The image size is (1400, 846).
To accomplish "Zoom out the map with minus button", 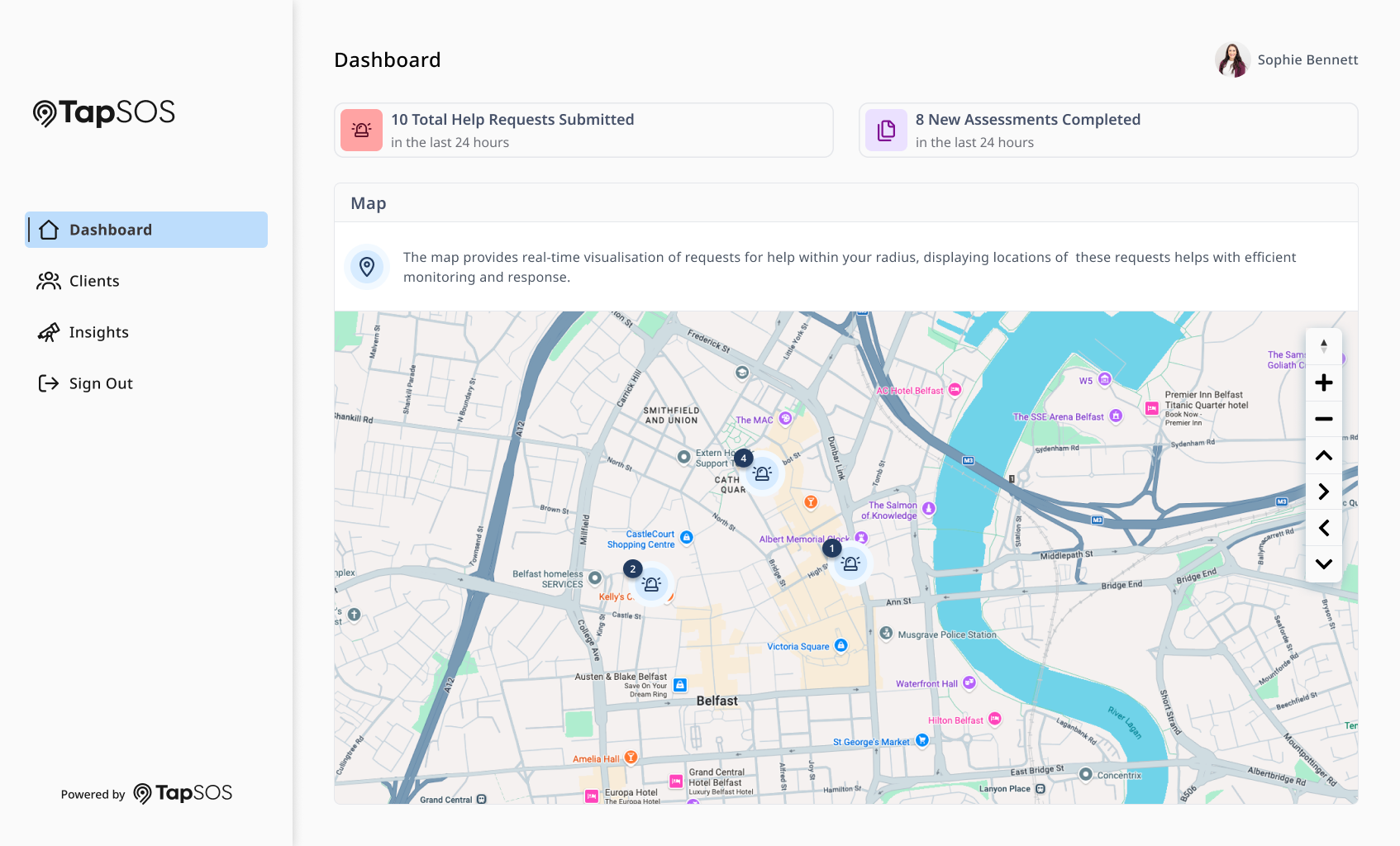I will [1323, 419].
